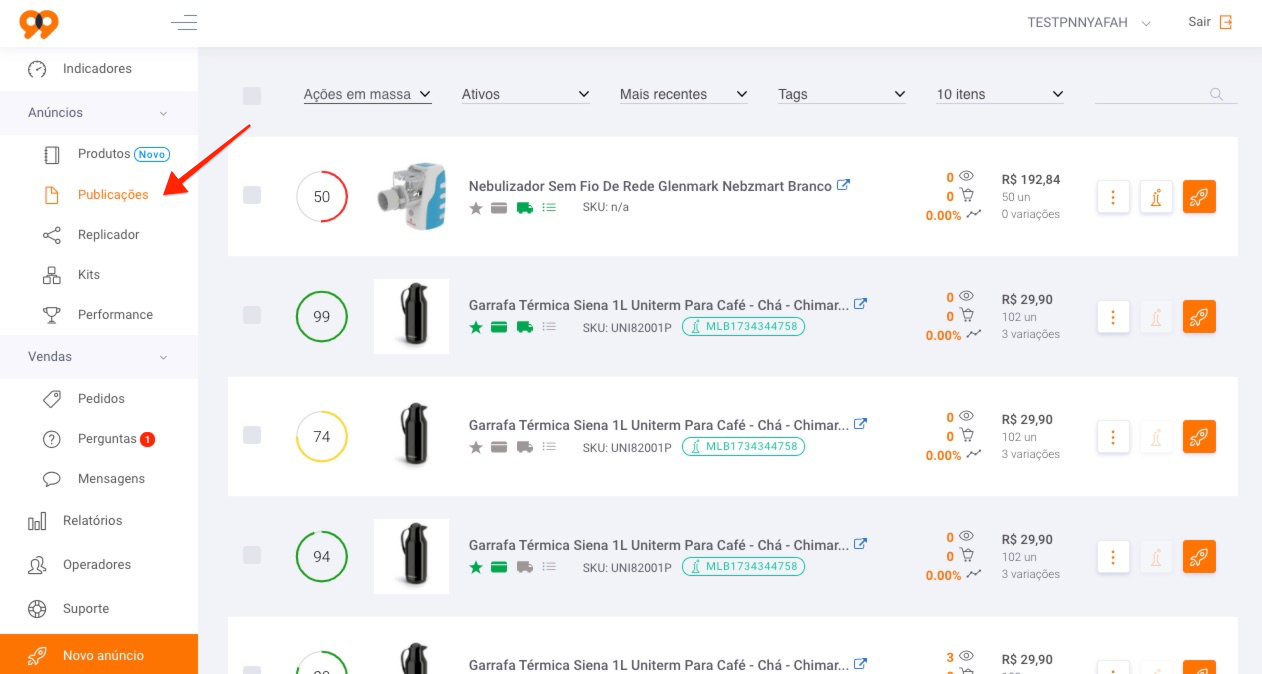Open three-dot menu for score 99 listing
Viewport: 1262px width, 674px height.
[1113, 317]
